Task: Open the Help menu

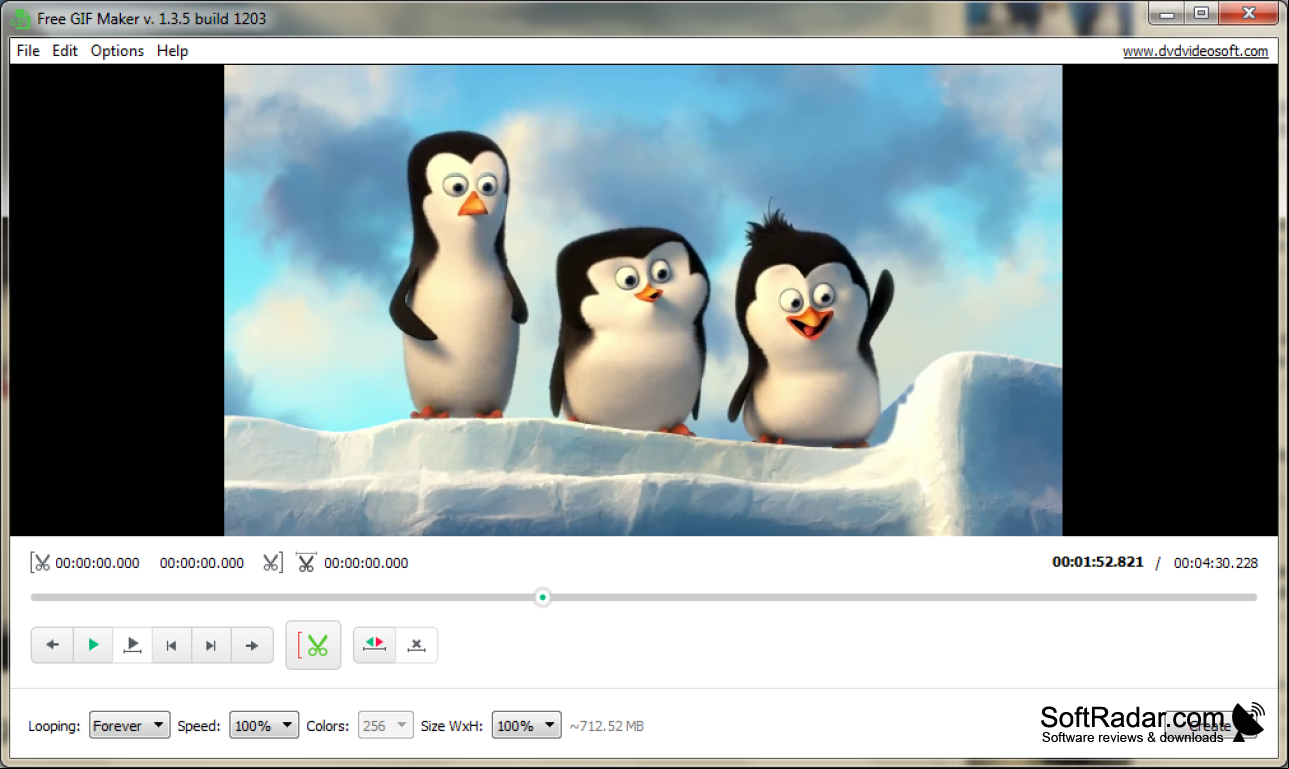Action: (x=172, y=51)
